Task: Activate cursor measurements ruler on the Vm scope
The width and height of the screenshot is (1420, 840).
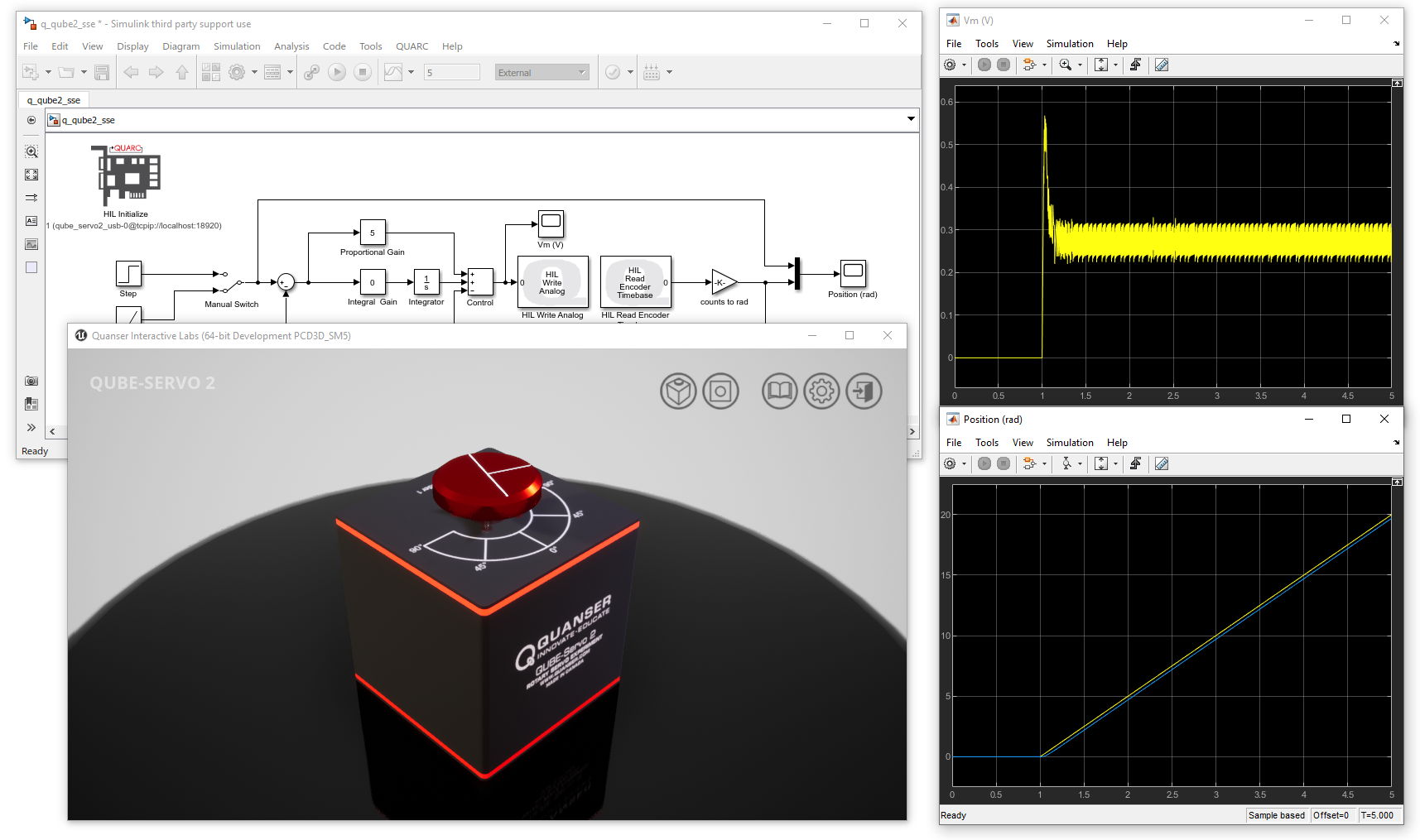Action: click(1162, 65)
